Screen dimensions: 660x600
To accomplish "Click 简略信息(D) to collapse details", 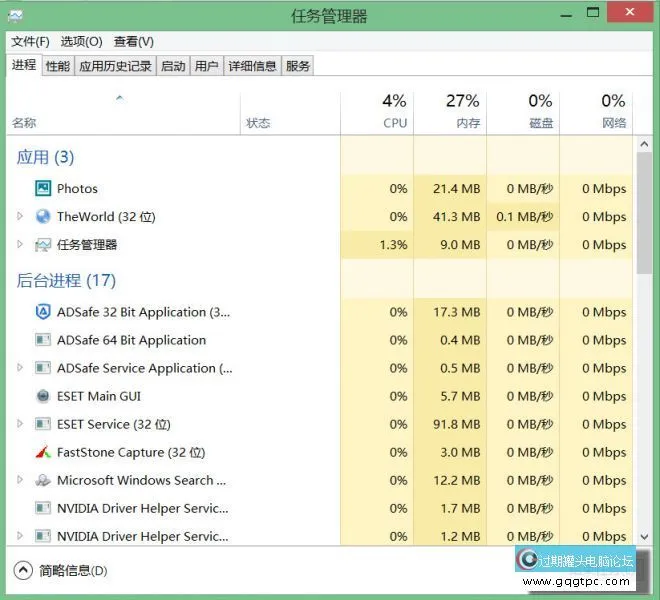I will 62,571.
